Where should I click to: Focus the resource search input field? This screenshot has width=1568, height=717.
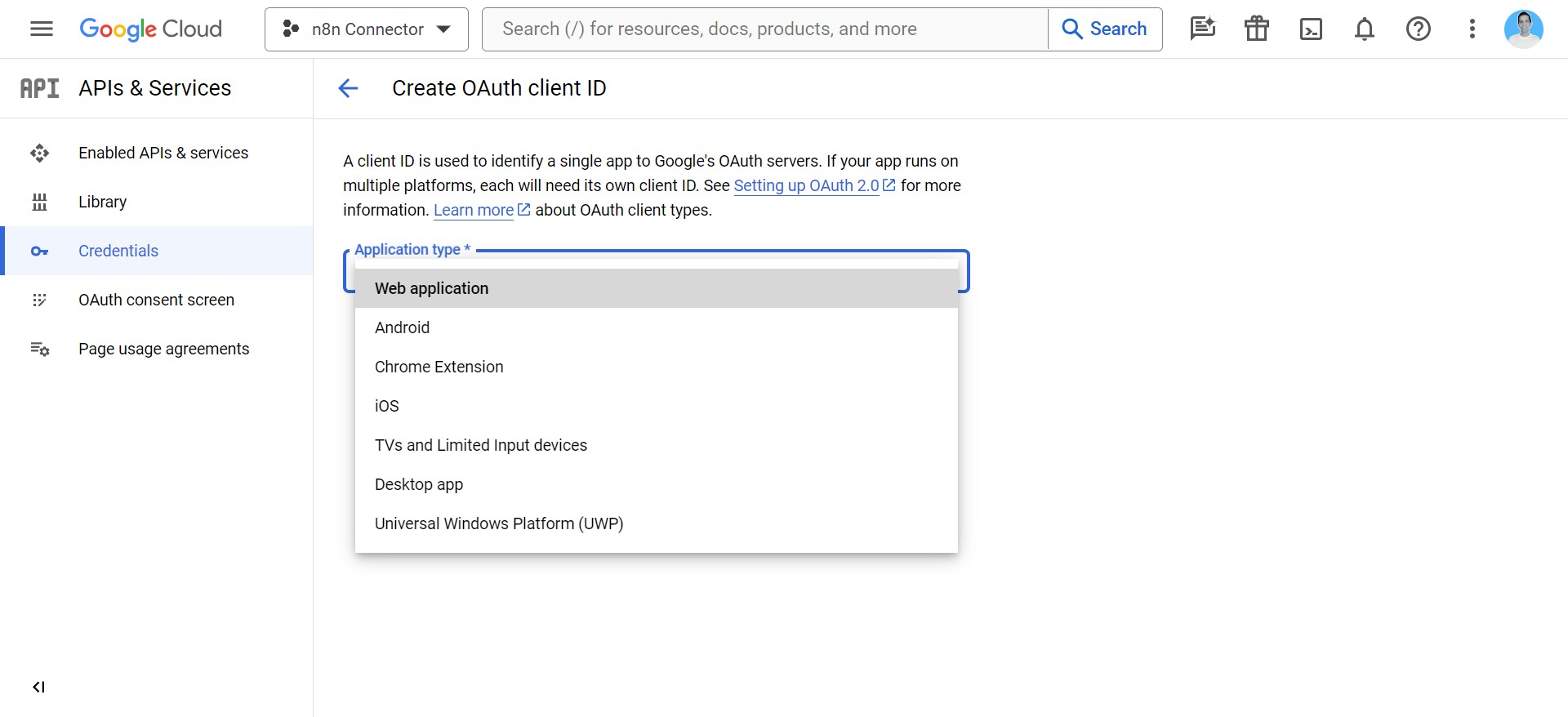pyautogui.click(x=765, y=29)
